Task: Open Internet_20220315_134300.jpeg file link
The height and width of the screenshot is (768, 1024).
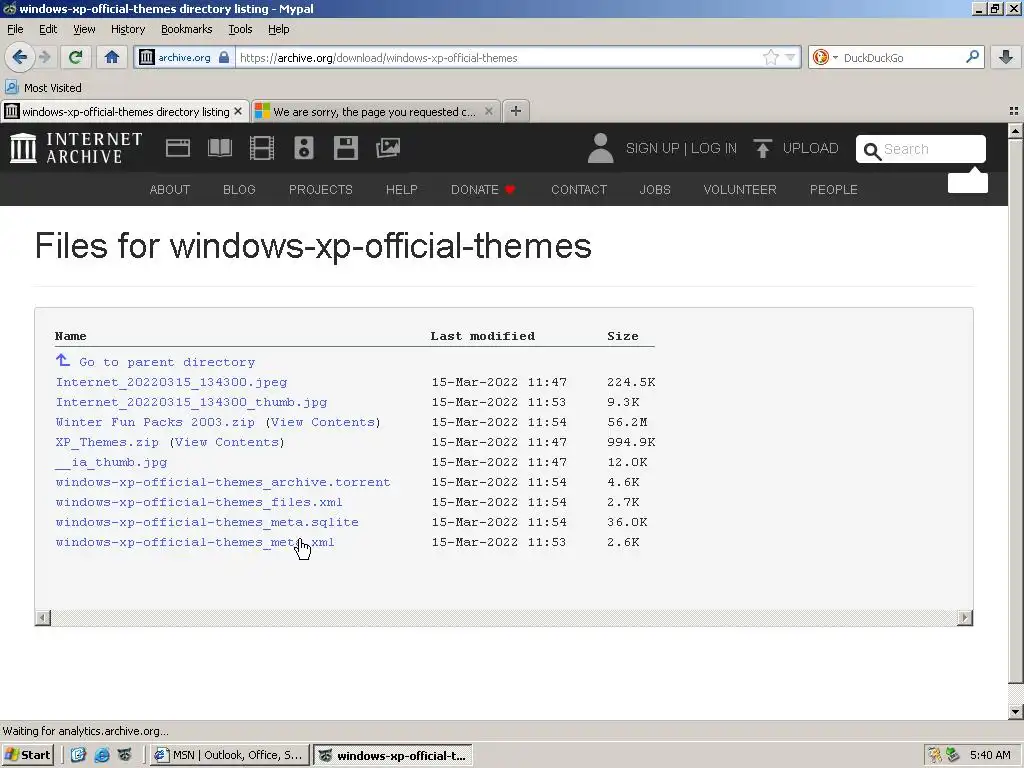Action: click(171, 382)
